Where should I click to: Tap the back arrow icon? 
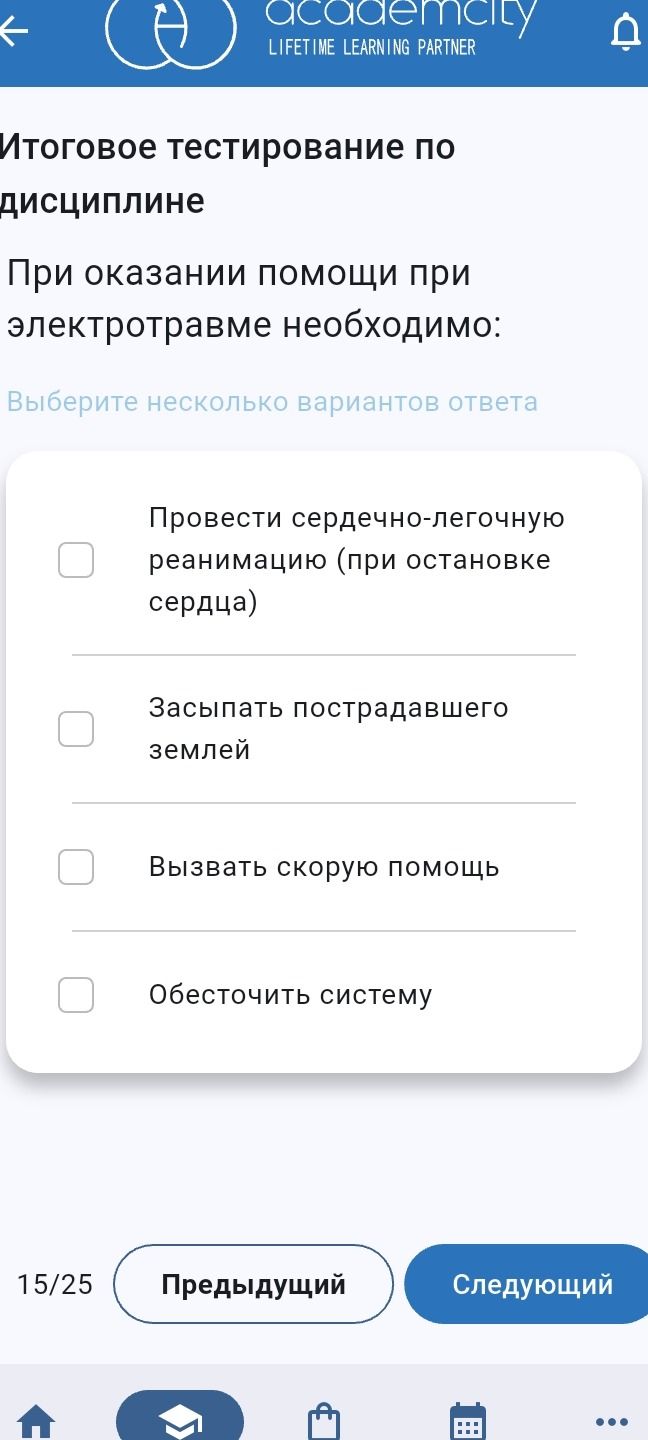pos(13,32)
